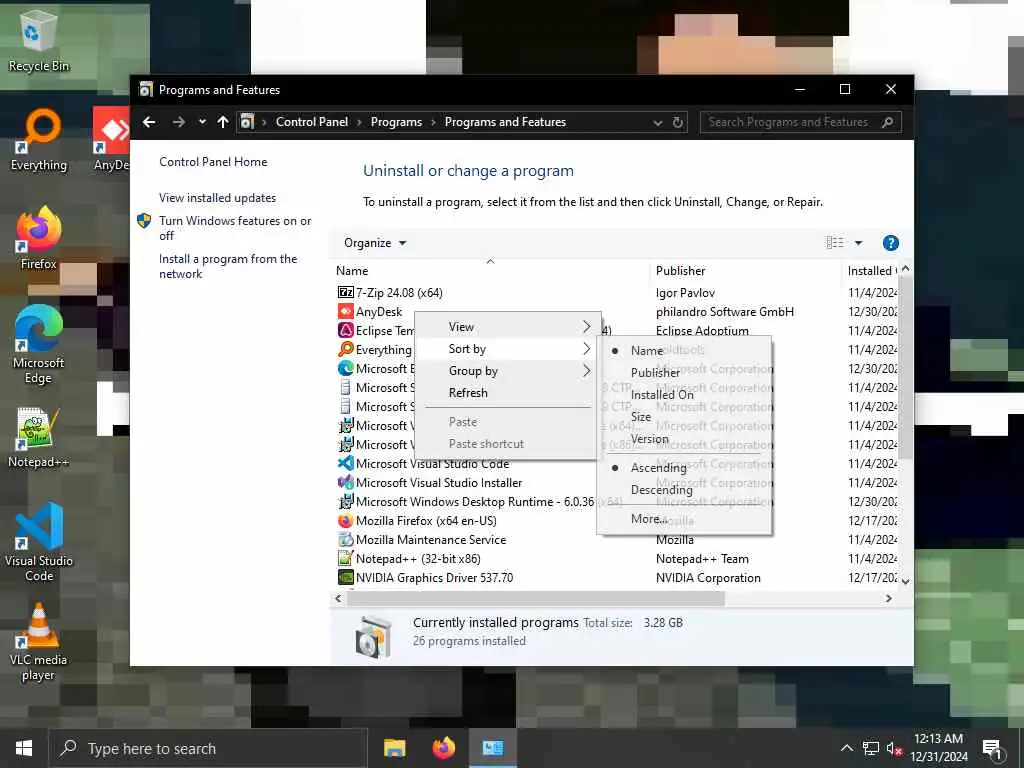Select the NVIDIA Corporation publisher cell
The image size is (1024, 768).
708,578
